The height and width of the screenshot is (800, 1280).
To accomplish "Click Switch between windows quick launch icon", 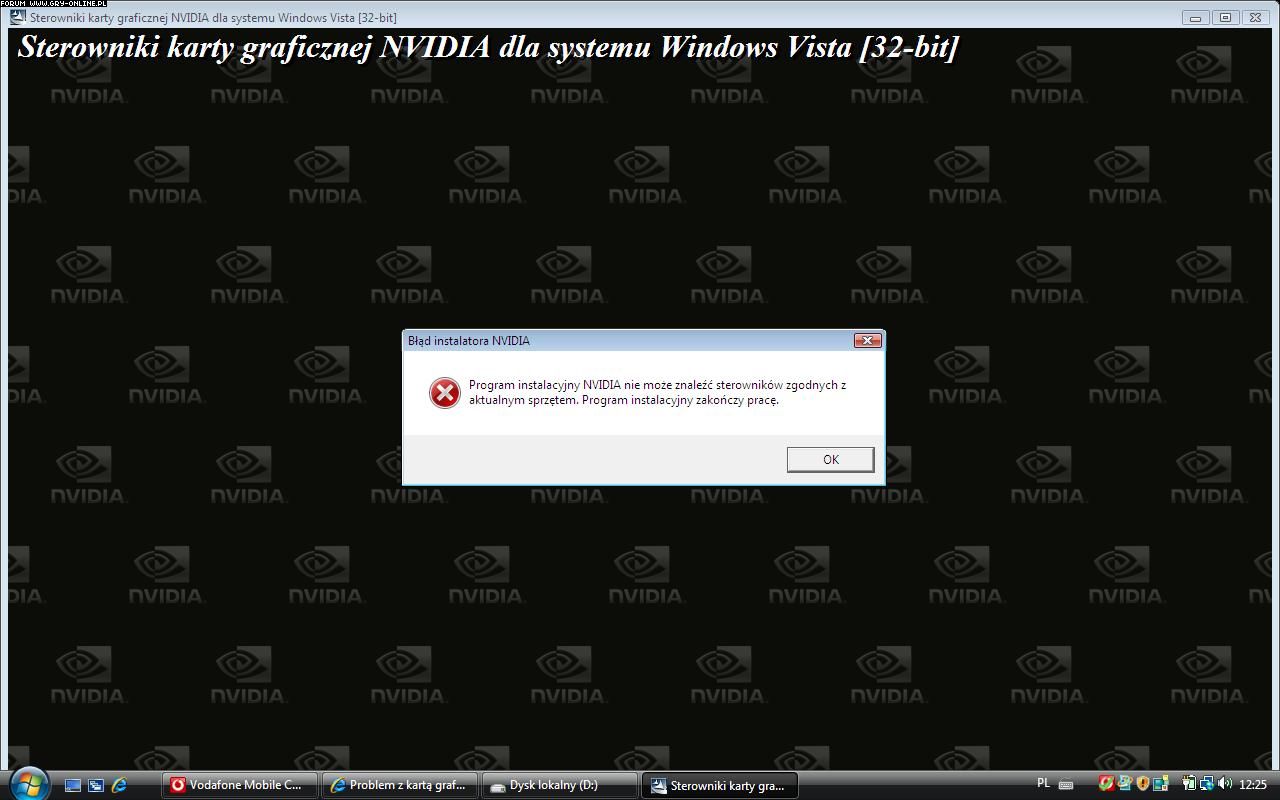I will (96, 785).
